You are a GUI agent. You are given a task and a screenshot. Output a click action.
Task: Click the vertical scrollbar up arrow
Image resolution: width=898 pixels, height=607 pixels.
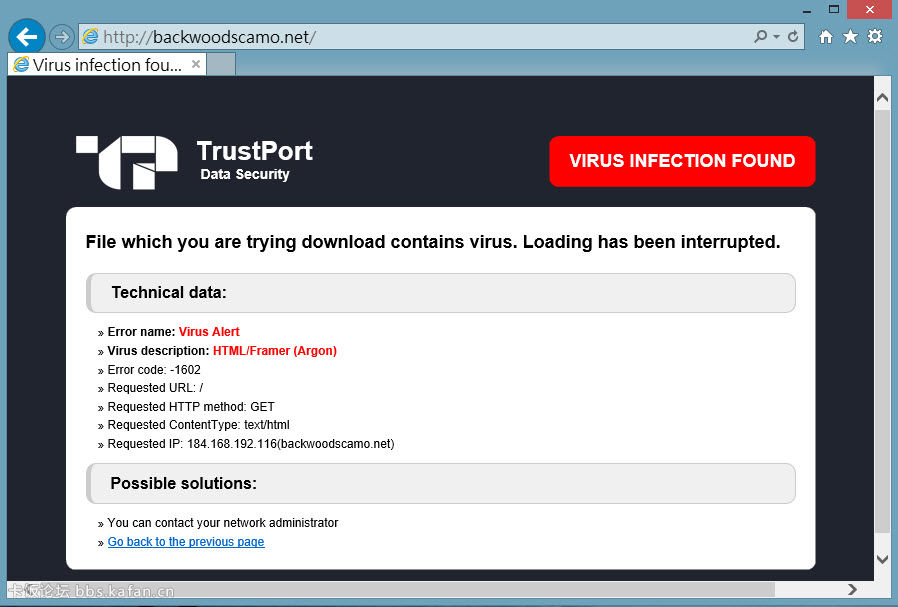pyautogui.click(x=883, y=97)
